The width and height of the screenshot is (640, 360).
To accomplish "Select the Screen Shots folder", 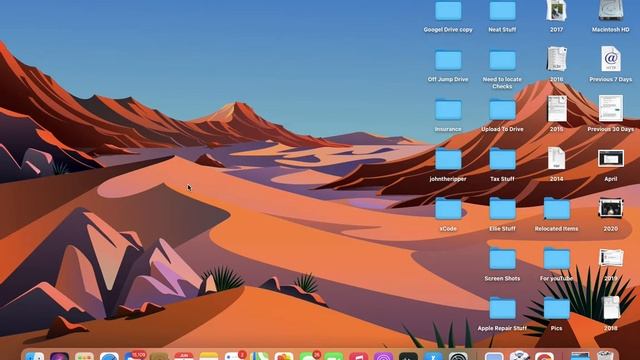I will (x=502, y=259).
